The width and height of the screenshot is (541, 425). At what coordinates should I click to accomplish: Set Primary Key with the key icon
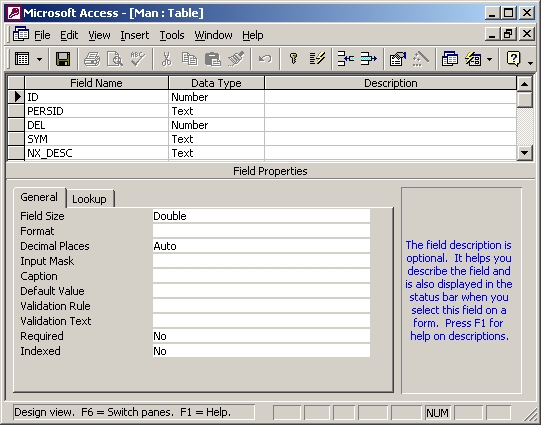pos(294,59)
